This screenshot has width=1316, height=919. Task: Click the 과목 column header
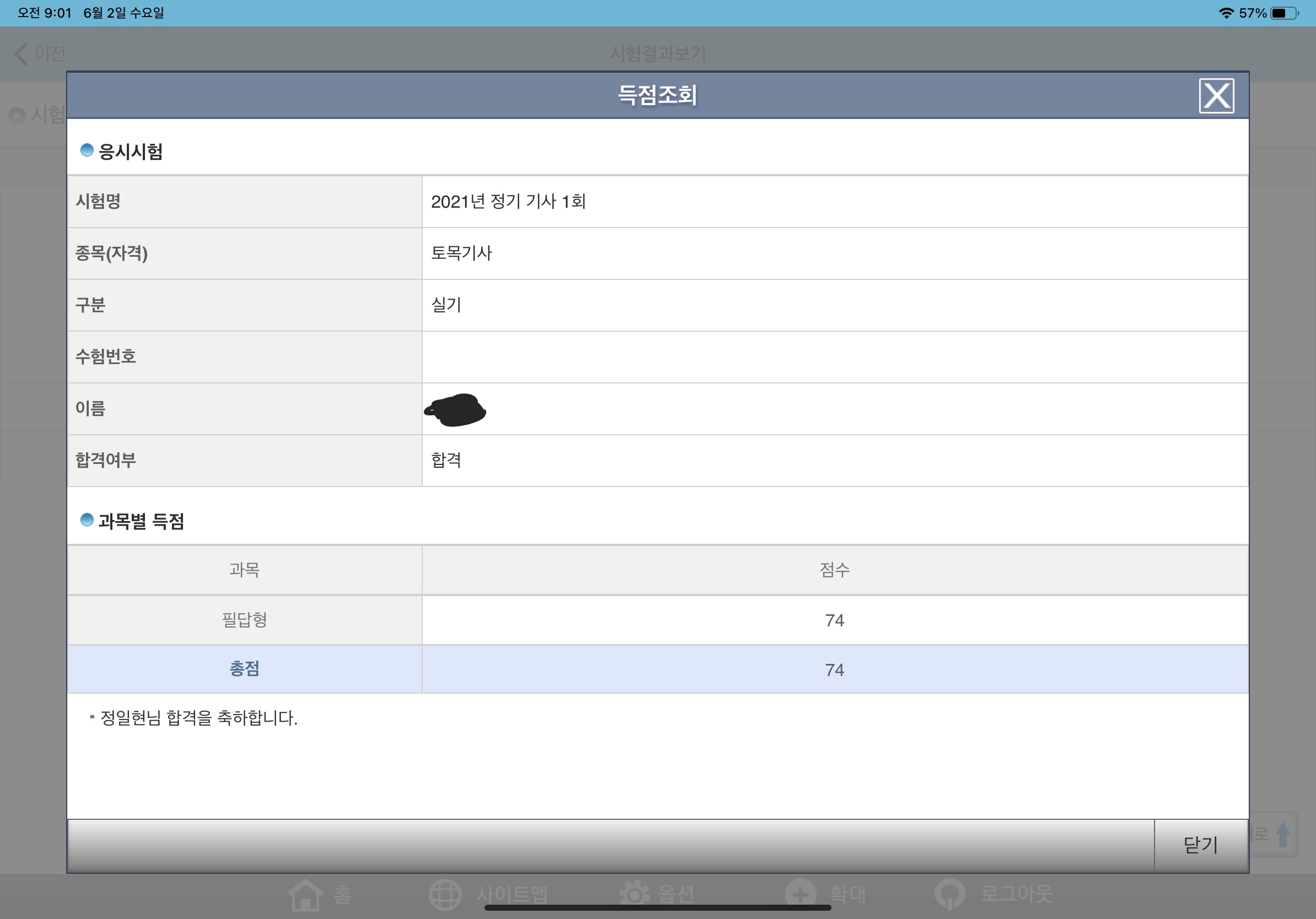click(245, 570)
